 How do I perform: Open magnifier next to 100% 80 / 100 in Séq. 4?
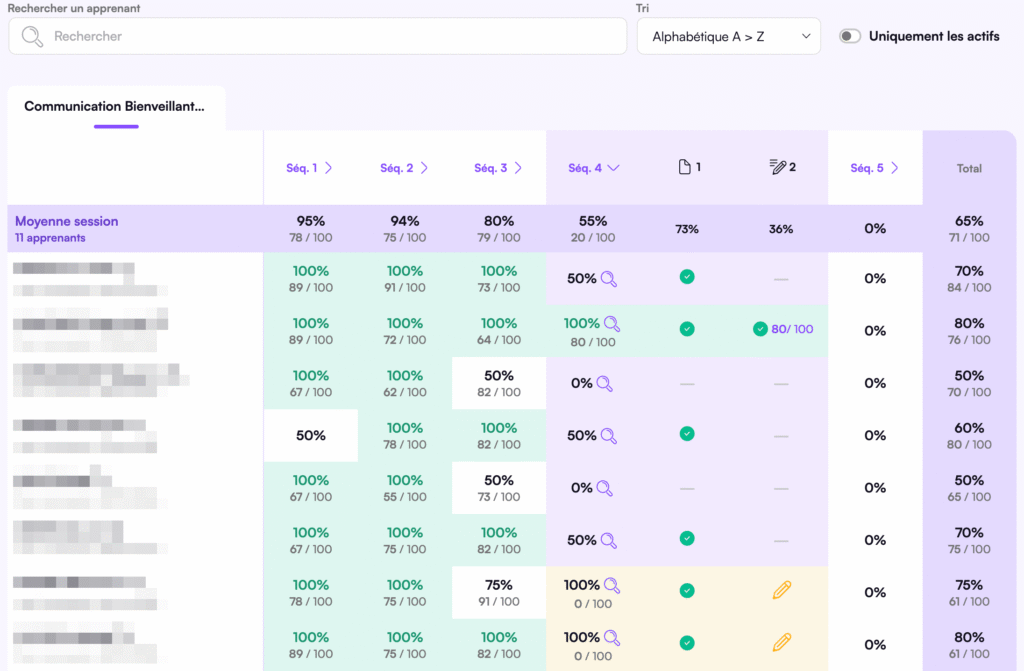pos(612,323)
